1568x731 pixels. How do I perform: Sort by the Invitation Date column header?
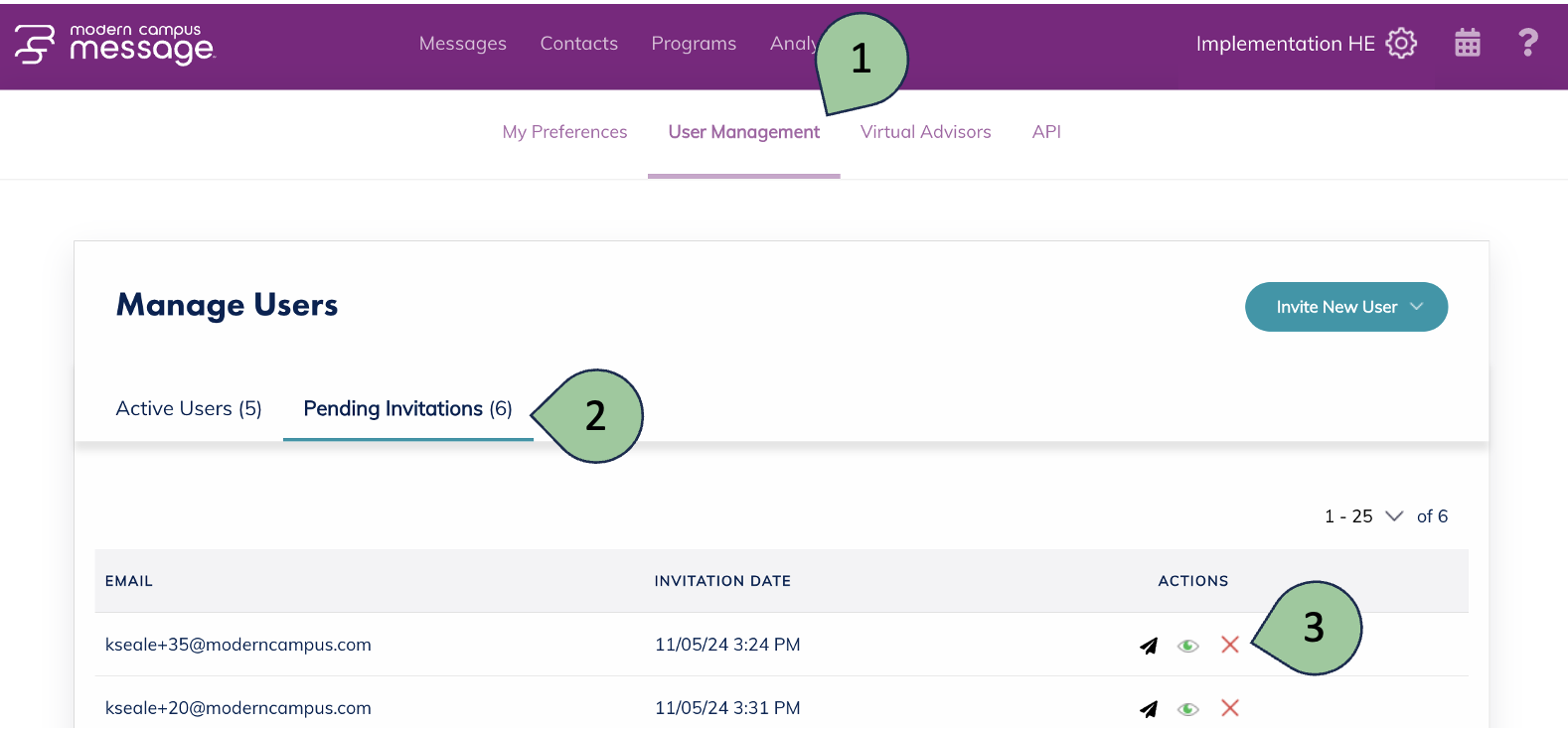722,581
